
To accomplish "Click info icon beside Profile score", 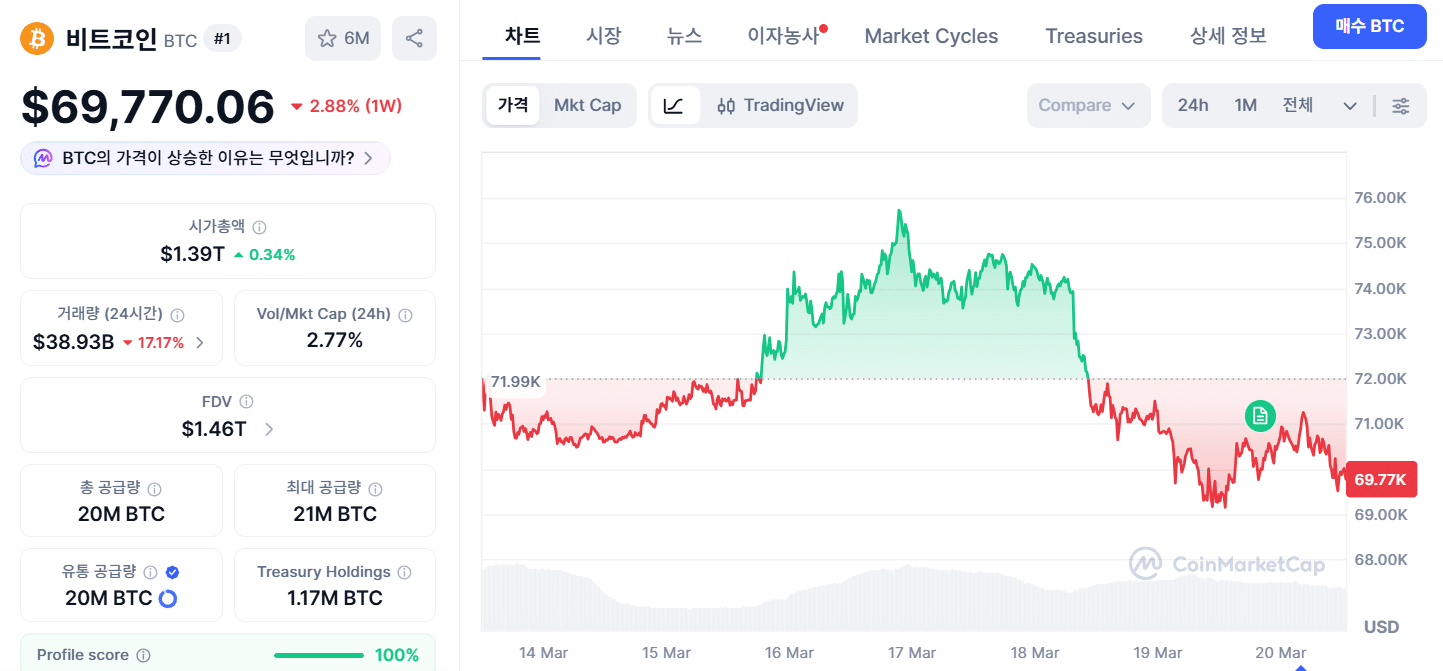I will click(x=143, y=656).
